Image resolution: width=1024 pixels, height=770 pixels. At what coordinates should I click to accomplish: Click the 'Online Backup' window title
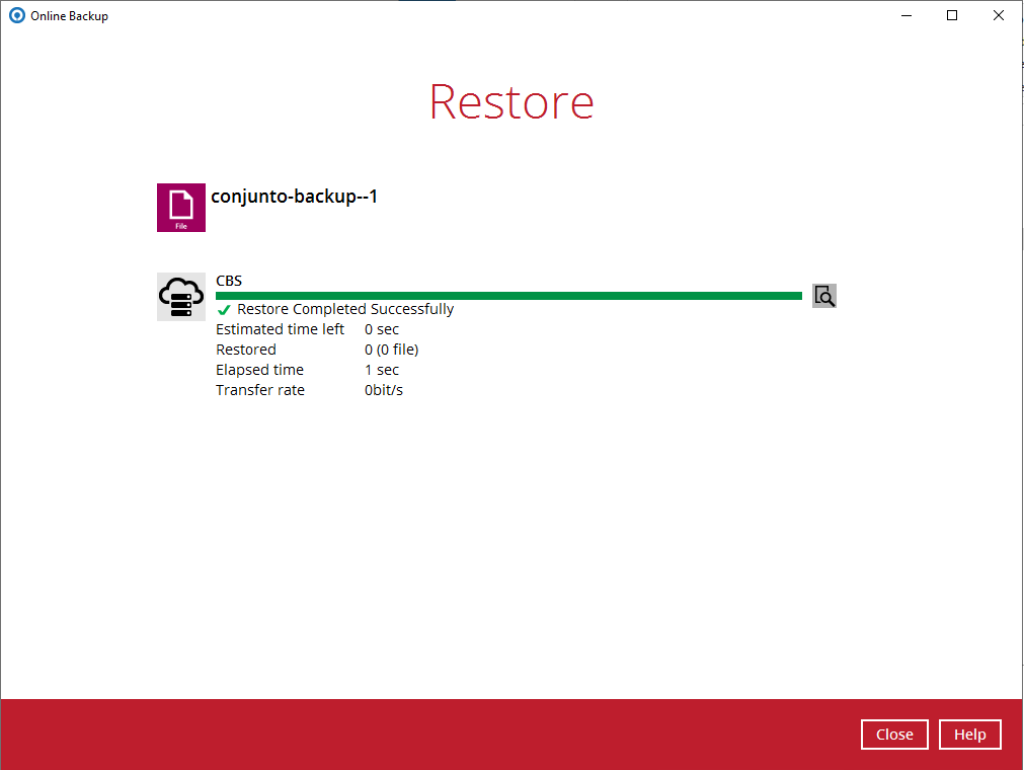coord(69,16)
